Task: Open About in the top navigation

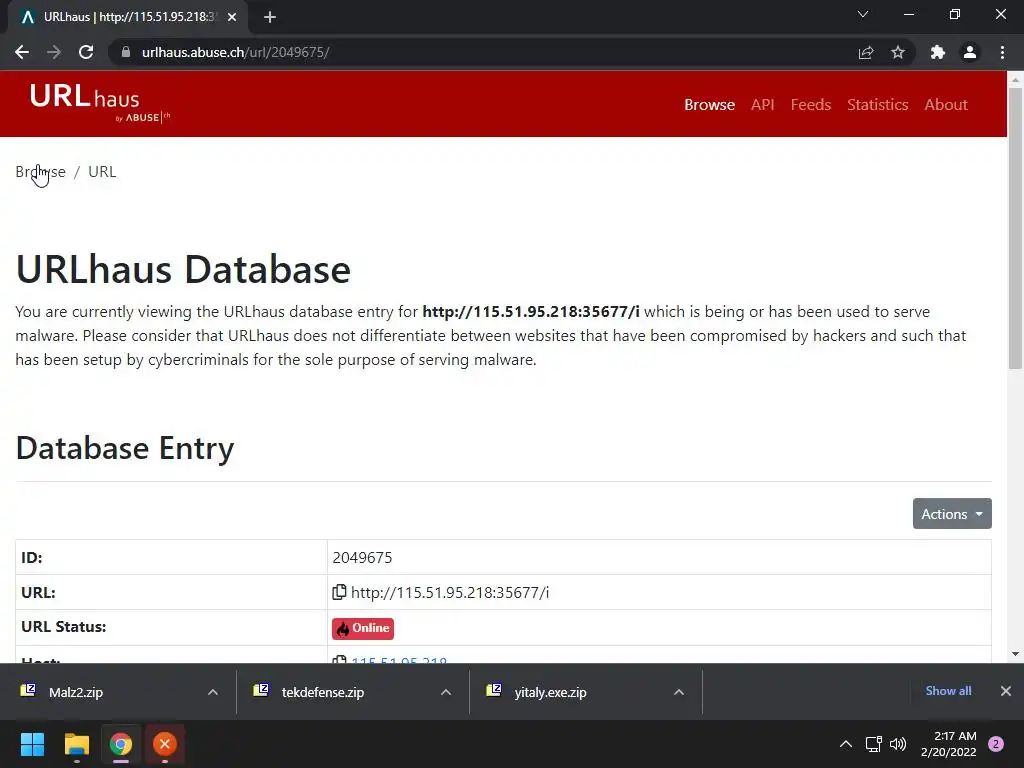Action: [946, 104]
